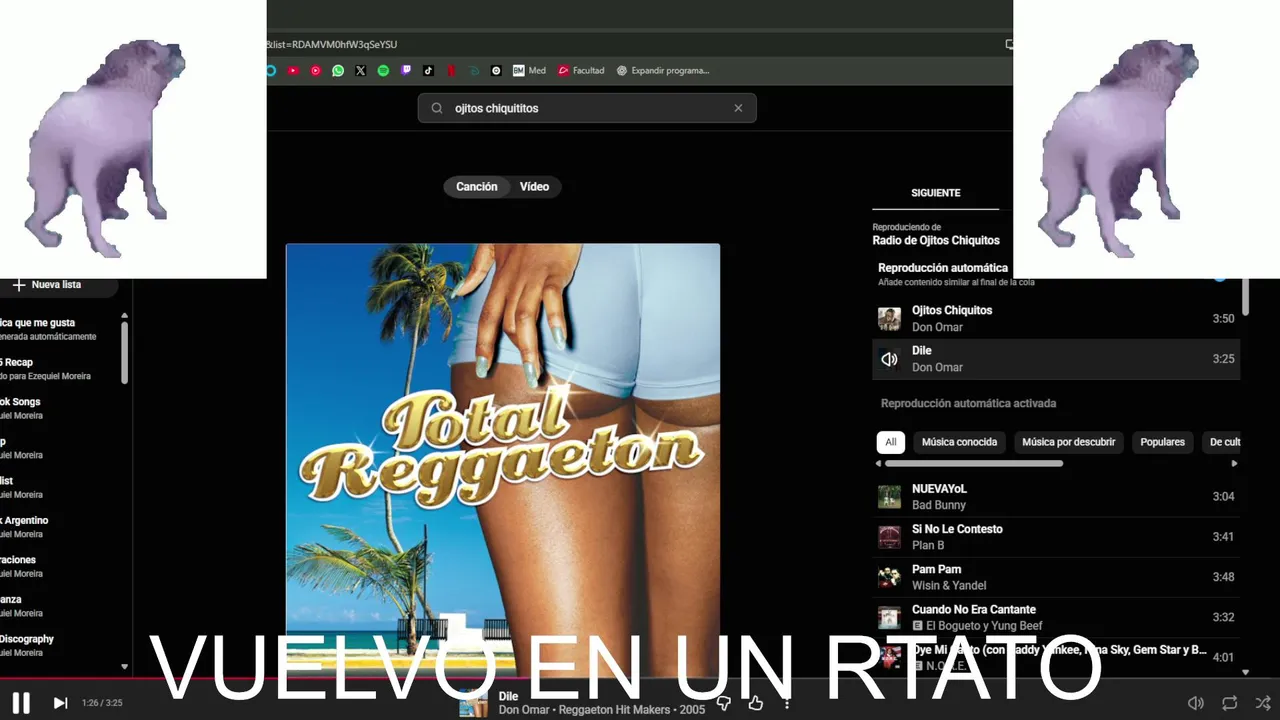Open the Expandir programa bookmark
Screen dimensions: 1280x720
coord(663,71)
